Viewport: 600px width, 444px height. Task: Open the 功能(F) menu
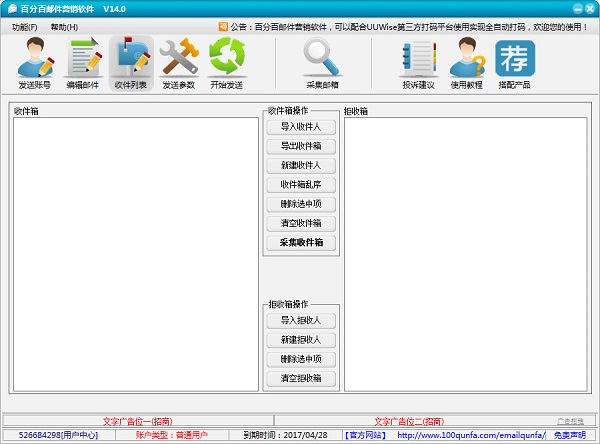pyautogui.click(x=24, y=27)
